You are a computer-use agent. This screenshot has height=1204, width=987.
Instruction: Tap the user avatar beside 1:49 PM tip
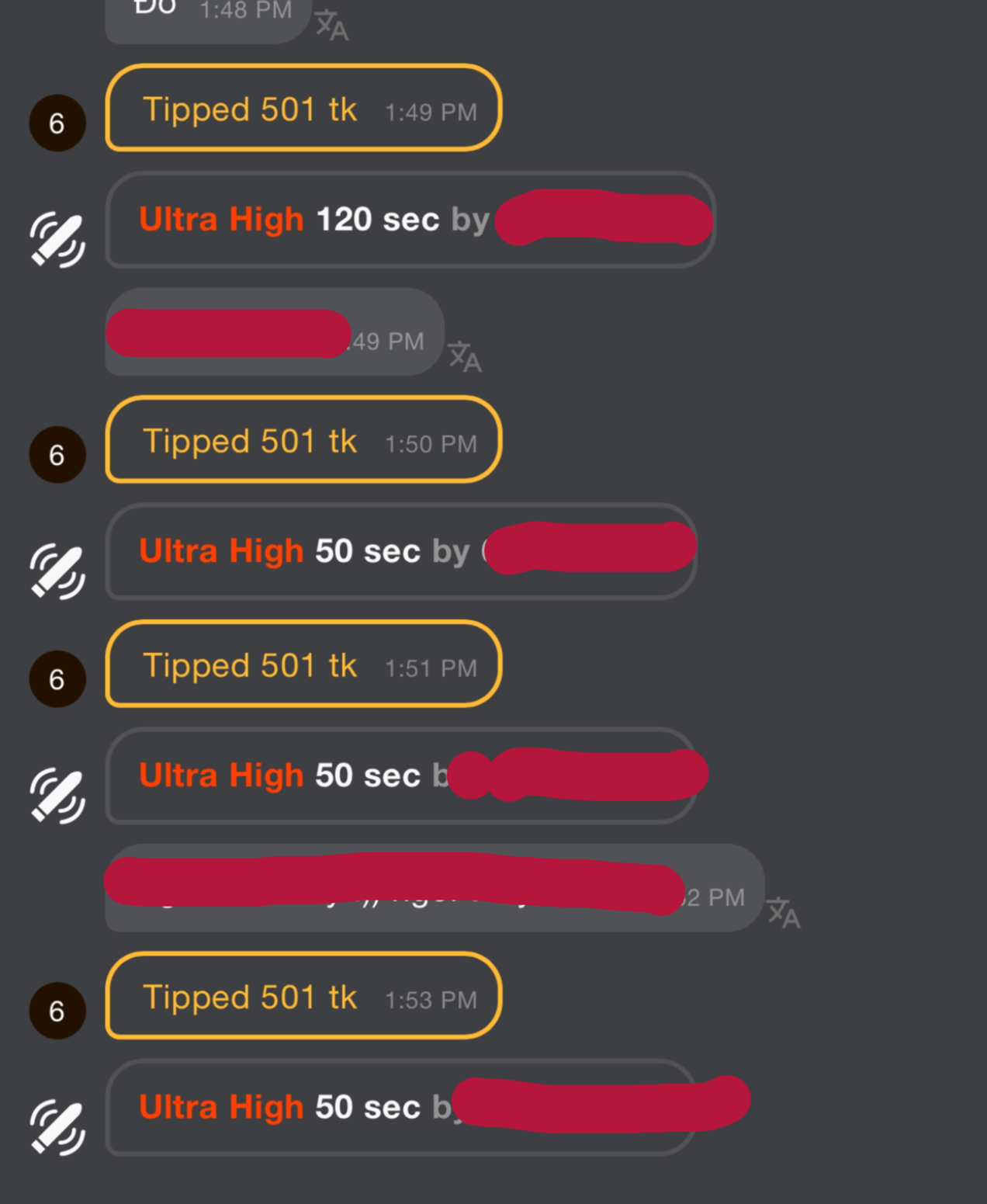[57, 123]
